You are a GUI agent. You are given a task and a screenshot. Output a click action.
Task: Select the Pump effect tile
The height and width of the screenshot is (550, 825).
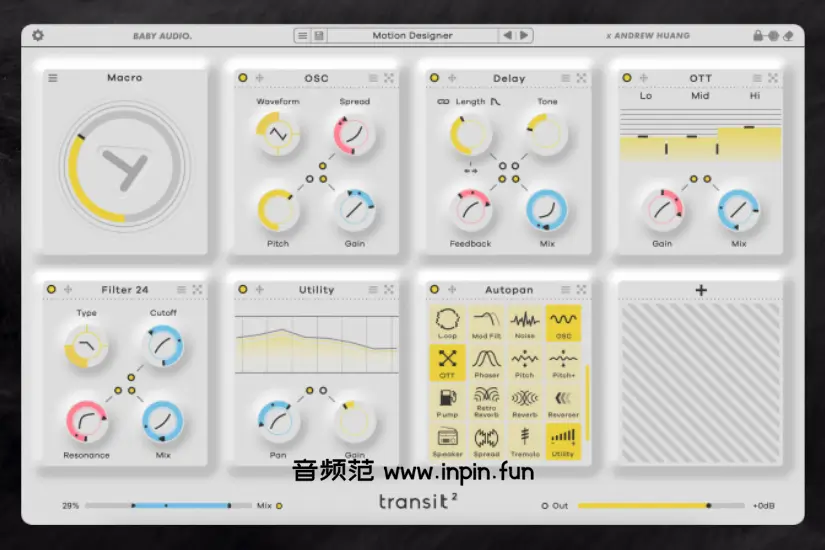pos(447,402)
